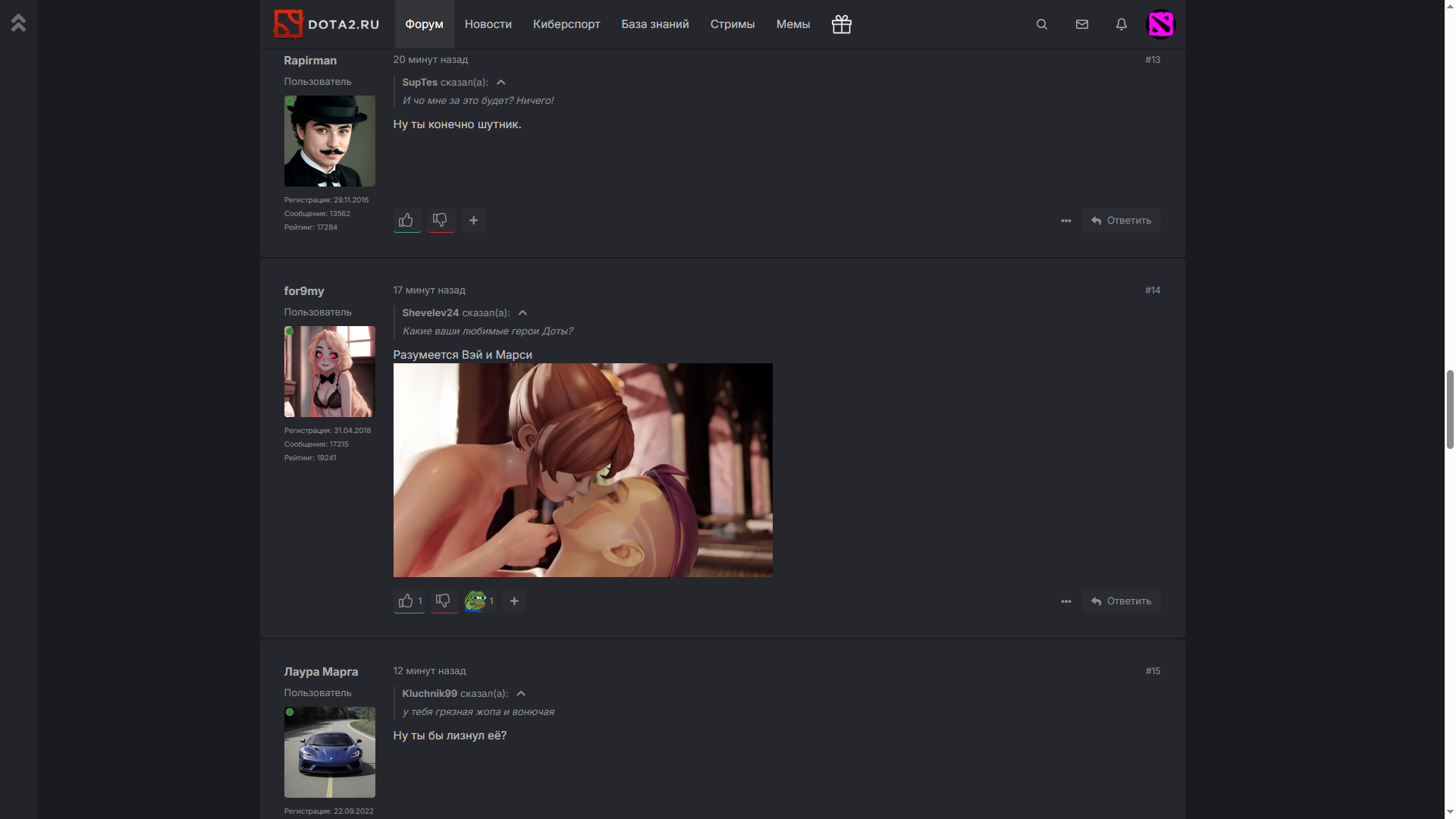This screenshot has width=1456, height=819.
Task: Click the double-chevron scroll-to-top icon
Action: coord(19,24)
